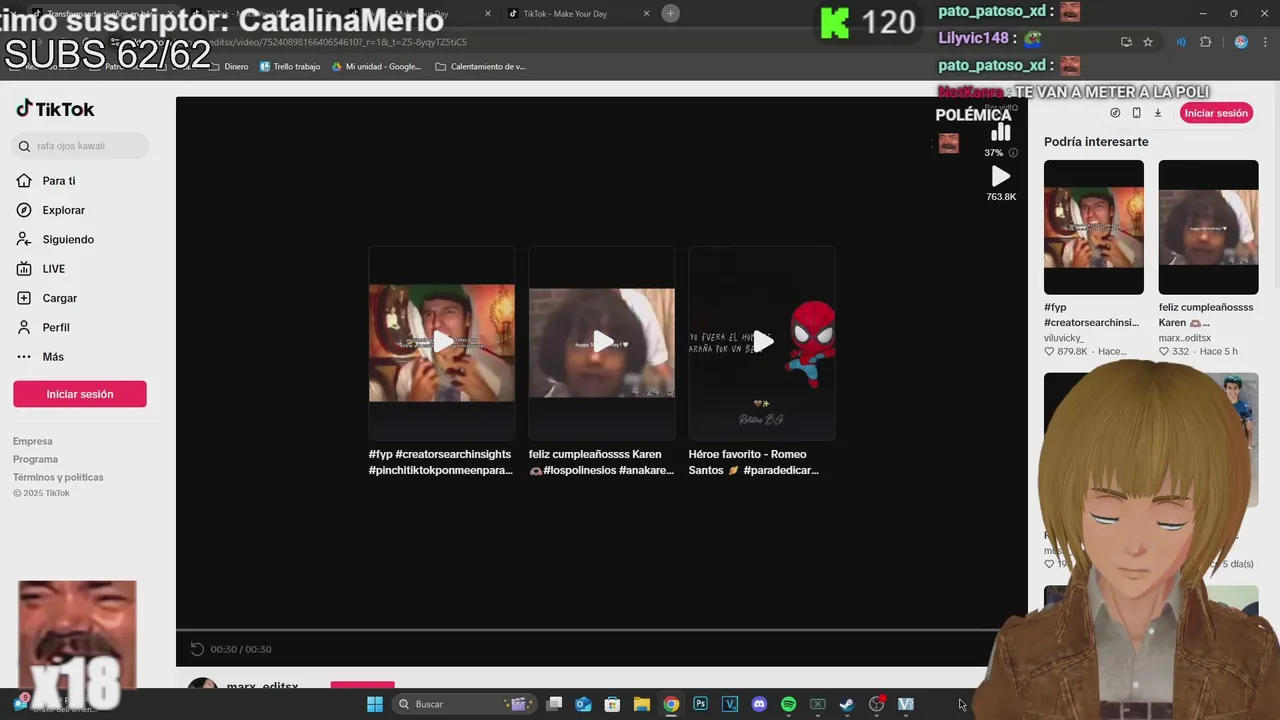1280x720 pixels.
Task: Click the sidebar Iniciar sesión button
Action: coord(80,394)
